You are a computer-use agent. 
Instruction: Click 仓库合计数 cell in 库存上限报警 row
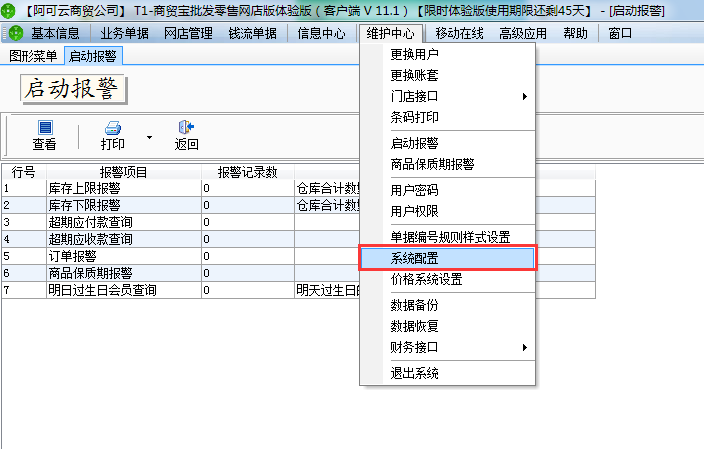(327, 188)
